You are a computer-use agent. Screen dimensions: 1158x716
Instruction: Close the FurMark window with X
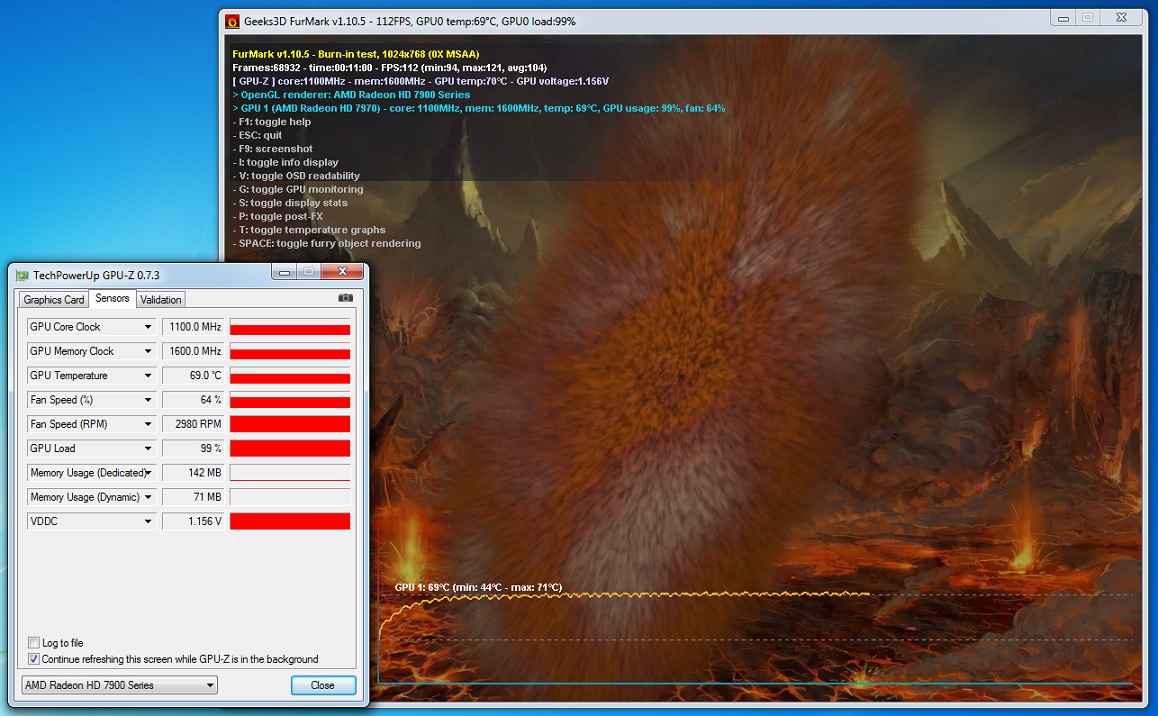[1121, 18]
